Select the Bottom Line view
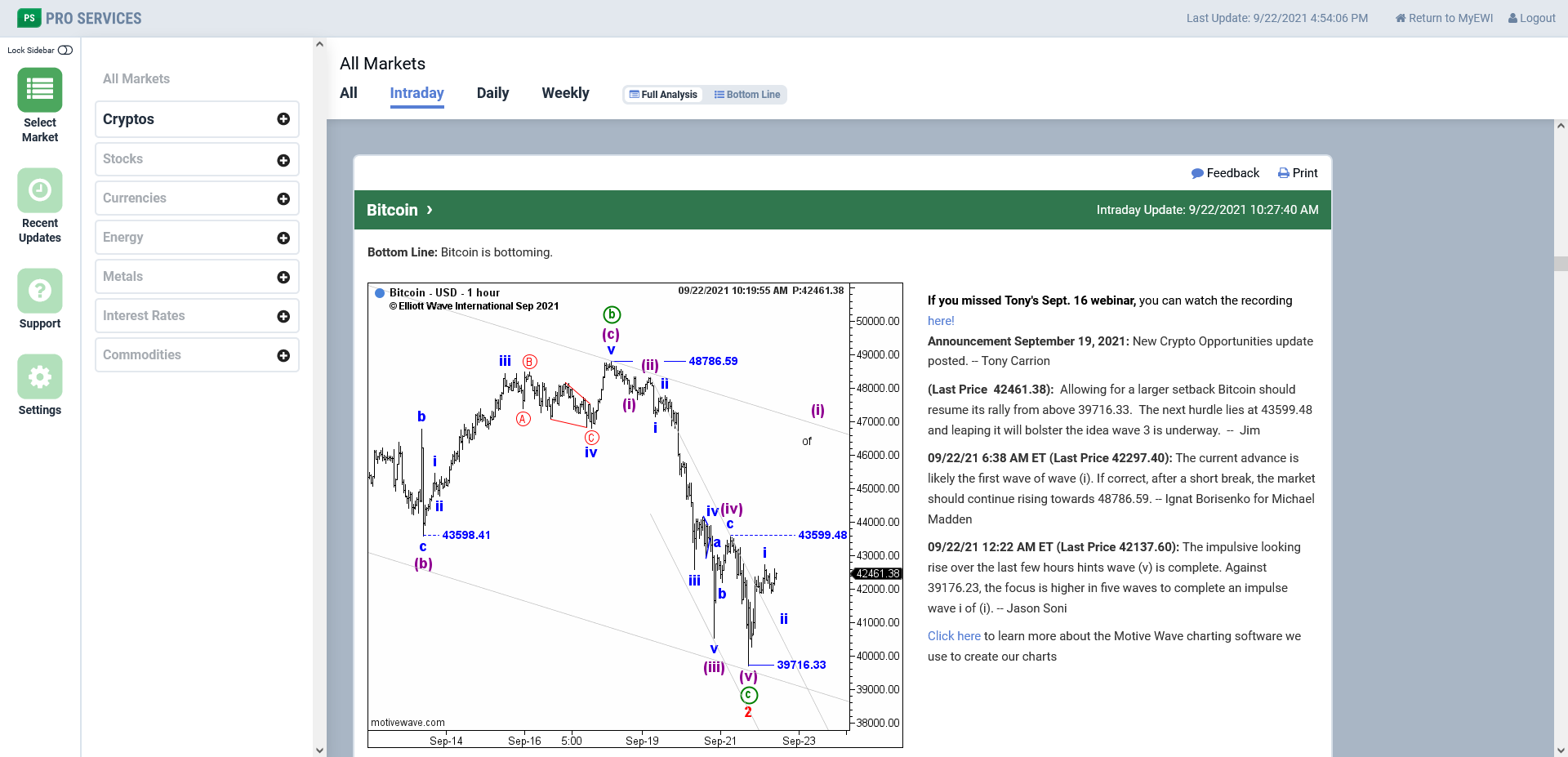Image resolution: width=1568 pixels, height=757 pixels. pos(746,95)
